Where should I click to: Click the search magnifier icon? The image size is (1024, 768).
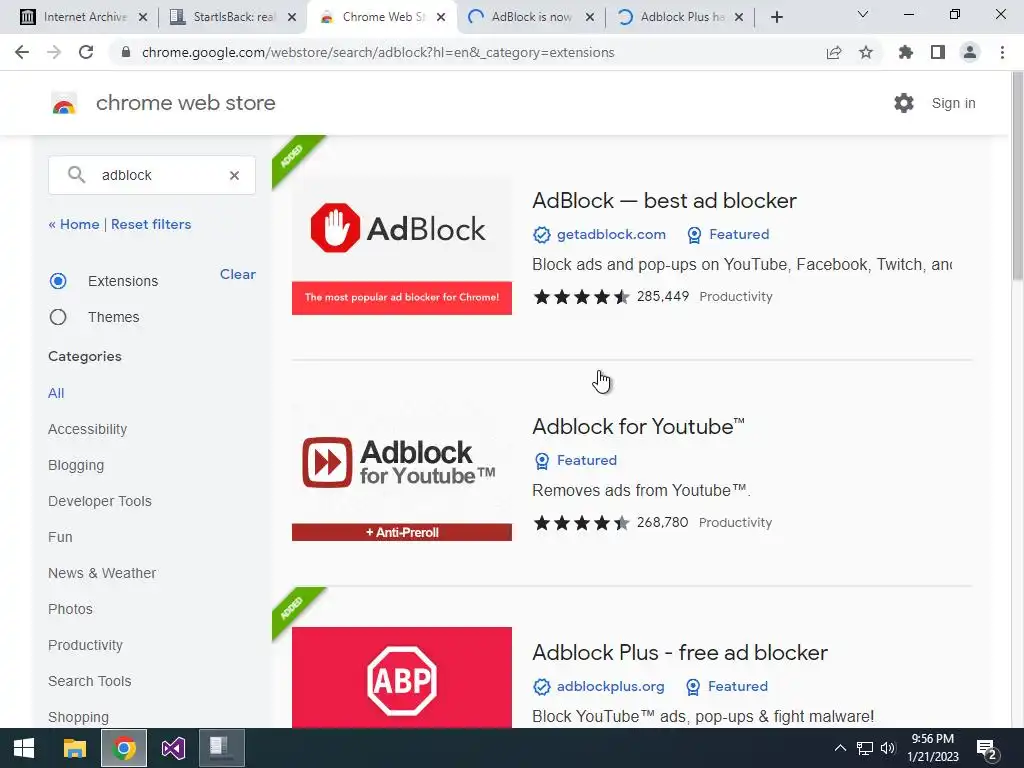tap(76, 174)
